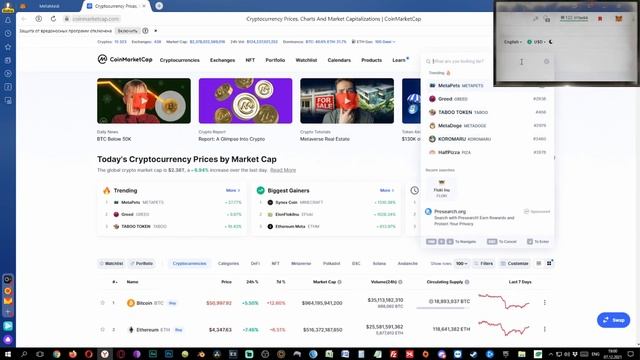This screenshot has width=640, height=360.
Task: Click the MetaMask fox extension icon
Action: pos(619,19)
